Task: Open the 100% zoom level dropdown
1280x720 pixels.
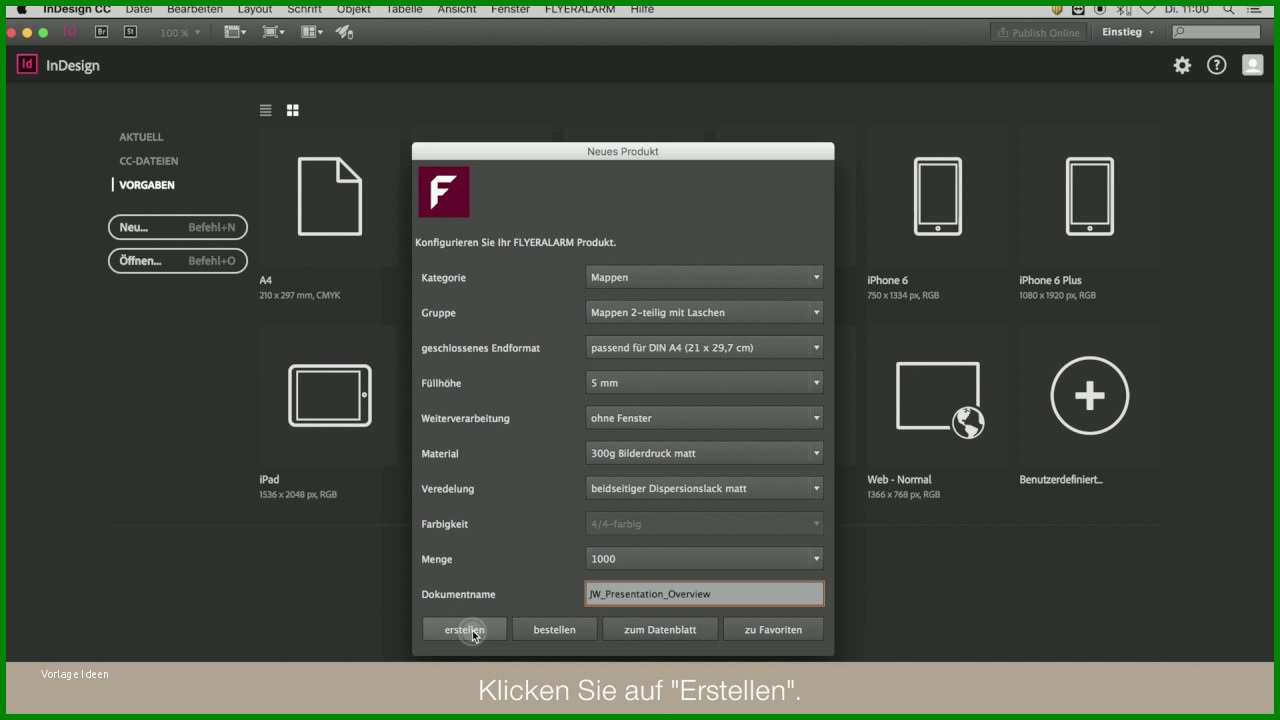Action: click(180, 33)
